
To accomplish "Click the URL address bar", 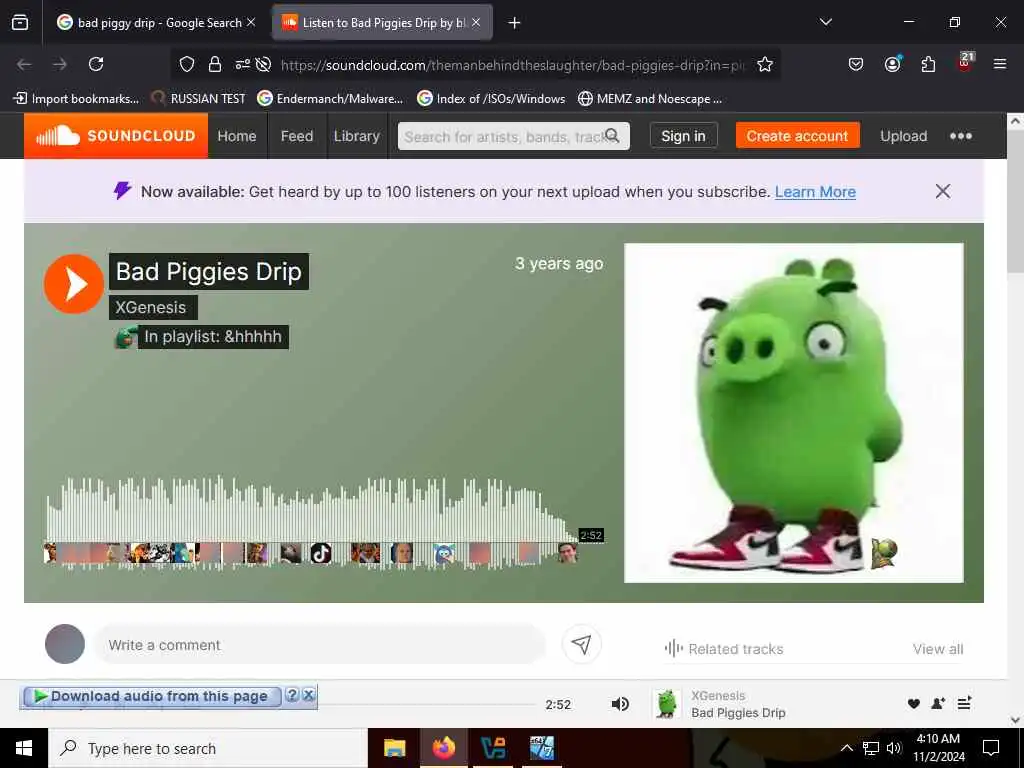I will 513,65.
